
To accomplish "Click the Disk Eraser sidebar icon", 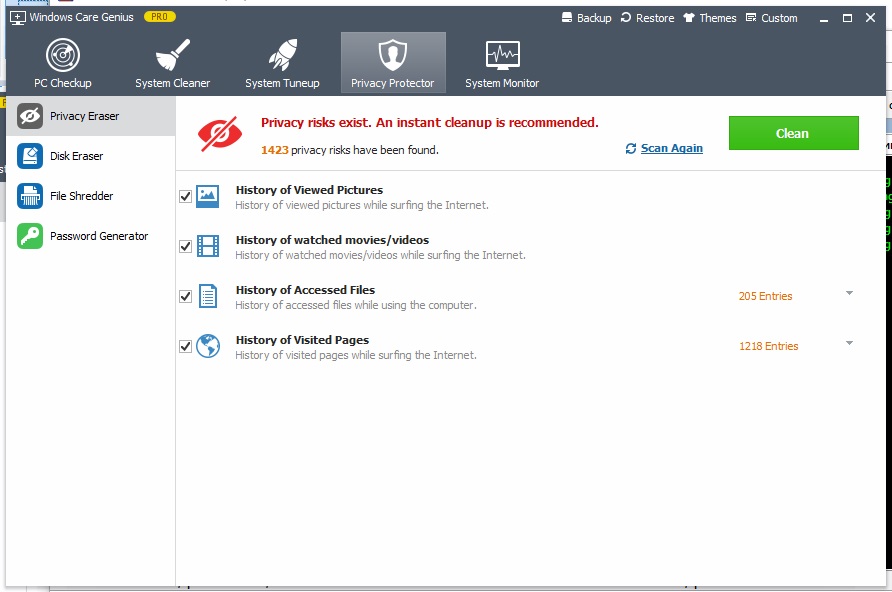I will (30, 156).
